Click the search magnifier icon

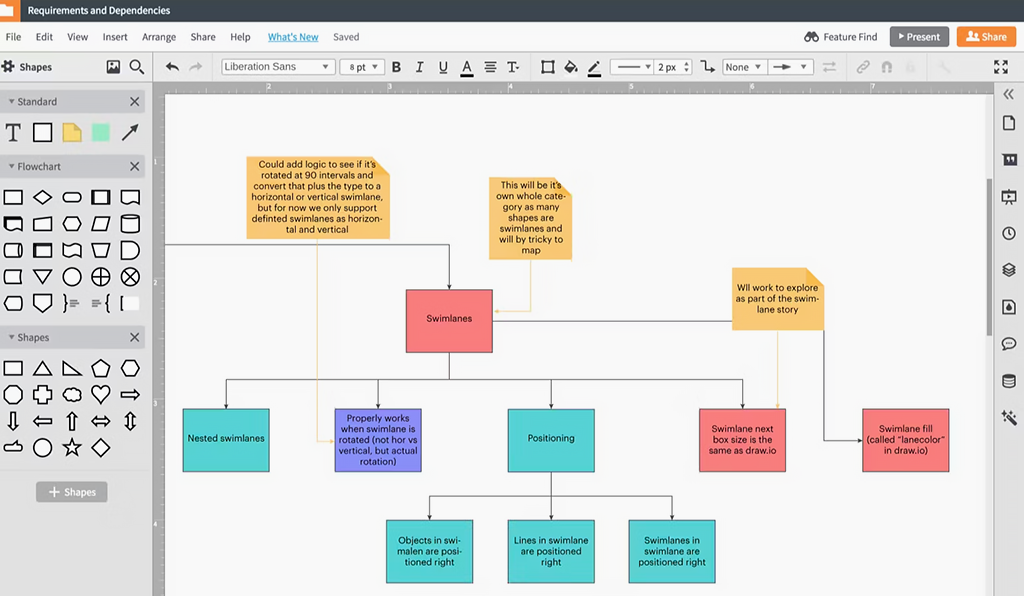(137, 67)
